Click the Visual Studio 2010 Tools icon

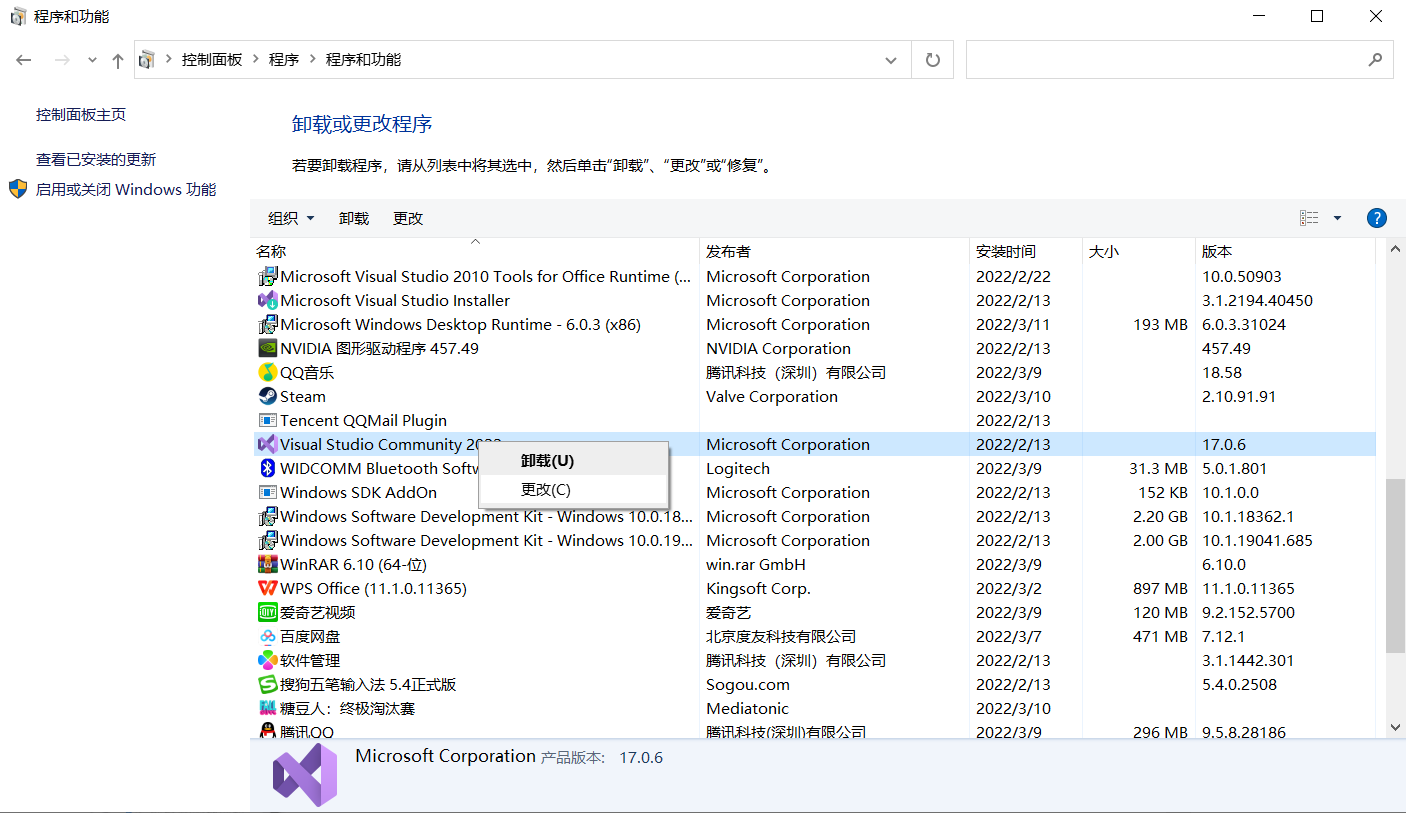267,276
